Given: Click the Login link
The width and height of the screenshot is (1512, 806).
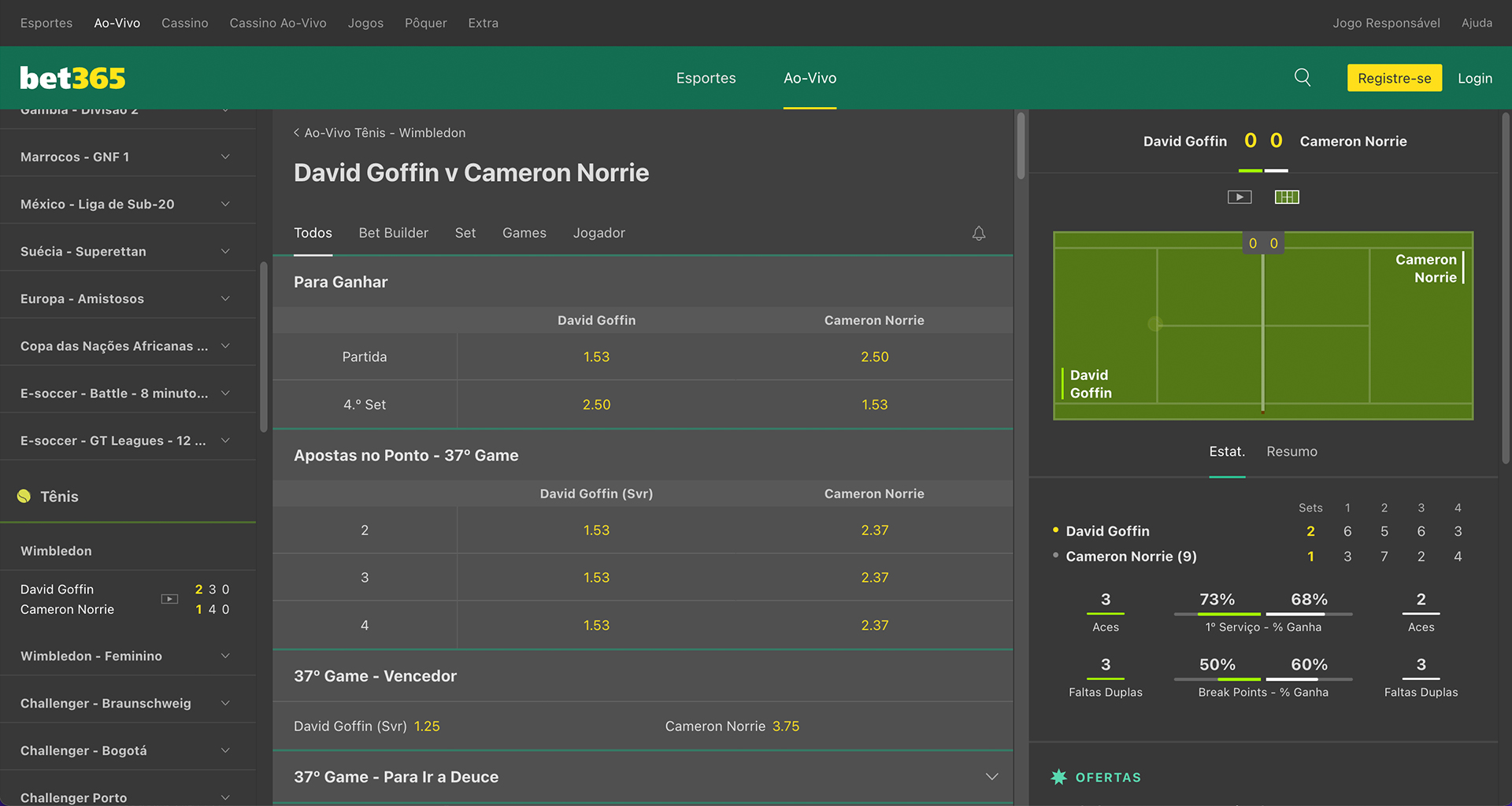Looking at the screenshot, I should point(1475,78).
